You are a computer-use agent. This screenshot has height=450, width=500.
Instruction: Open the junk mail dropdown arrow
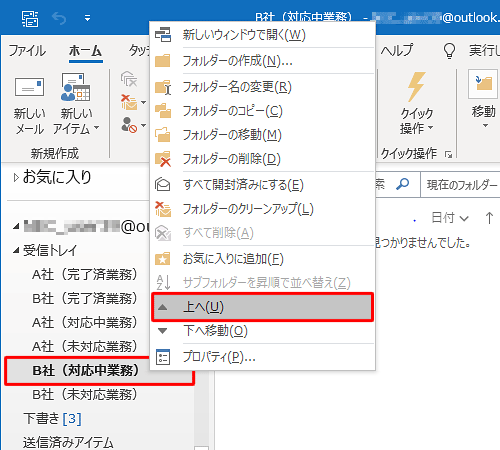[143, 126]
